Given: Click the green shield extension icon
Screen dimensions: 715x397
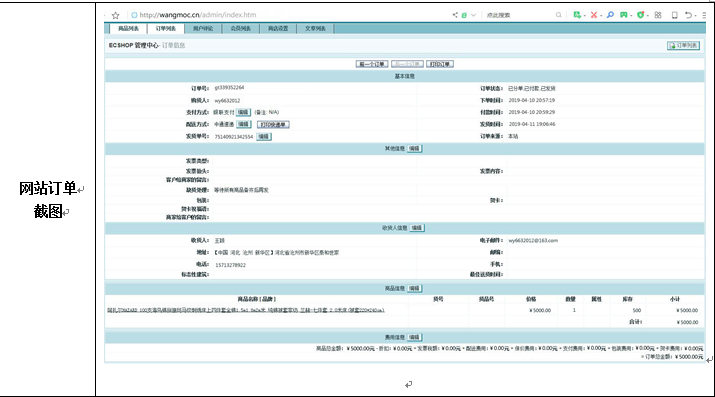Looking at the screenshot, I should (x=640, y=15).
